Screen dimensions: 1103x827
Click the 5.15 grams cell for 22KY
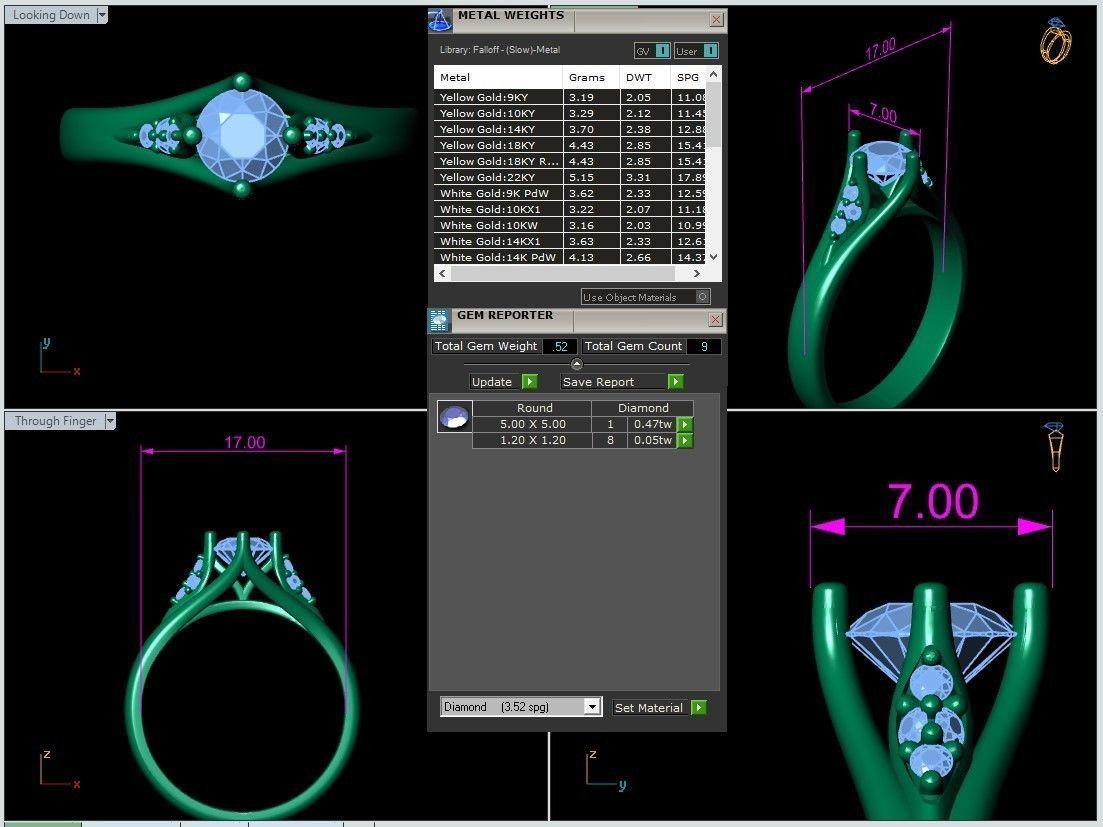click(x=591, y=177)
